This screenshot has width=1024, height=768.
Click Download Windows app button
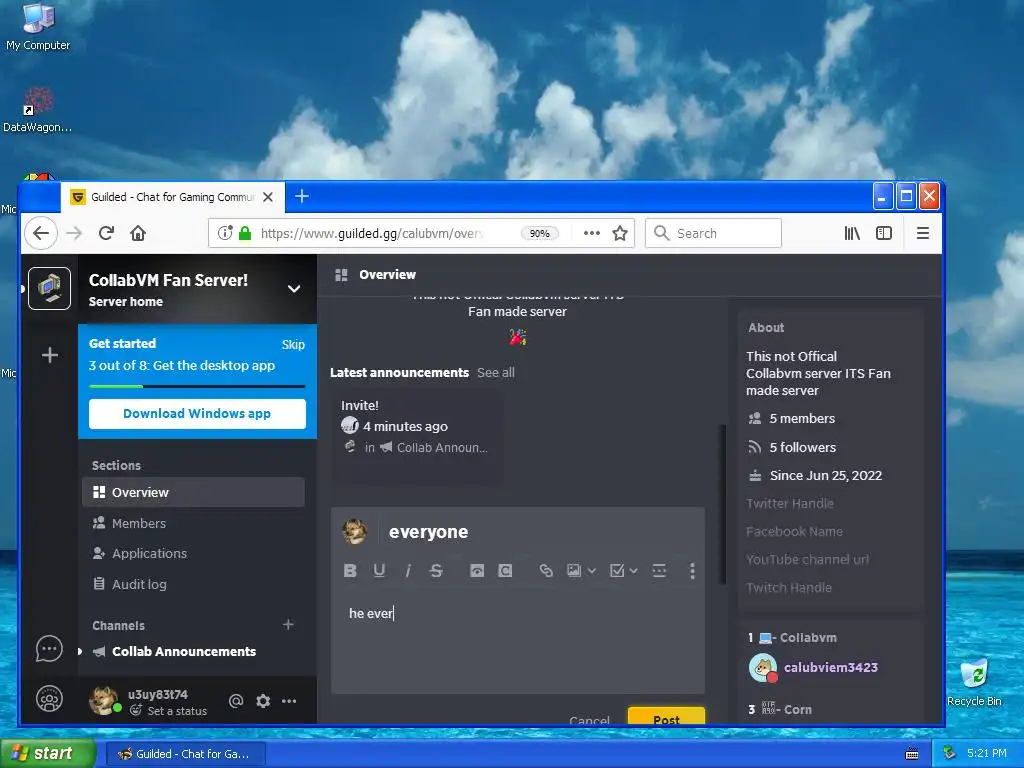[x=197, y=414]
